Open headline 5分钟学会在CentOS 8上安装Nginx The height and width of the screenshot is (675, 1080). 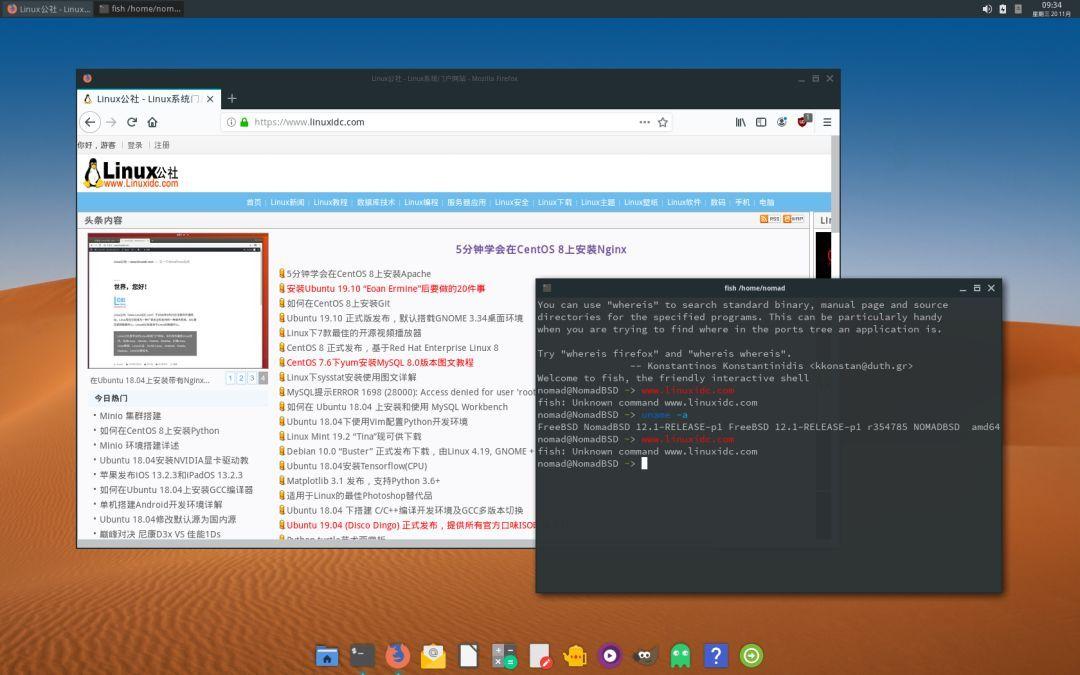tap(541, 249)
